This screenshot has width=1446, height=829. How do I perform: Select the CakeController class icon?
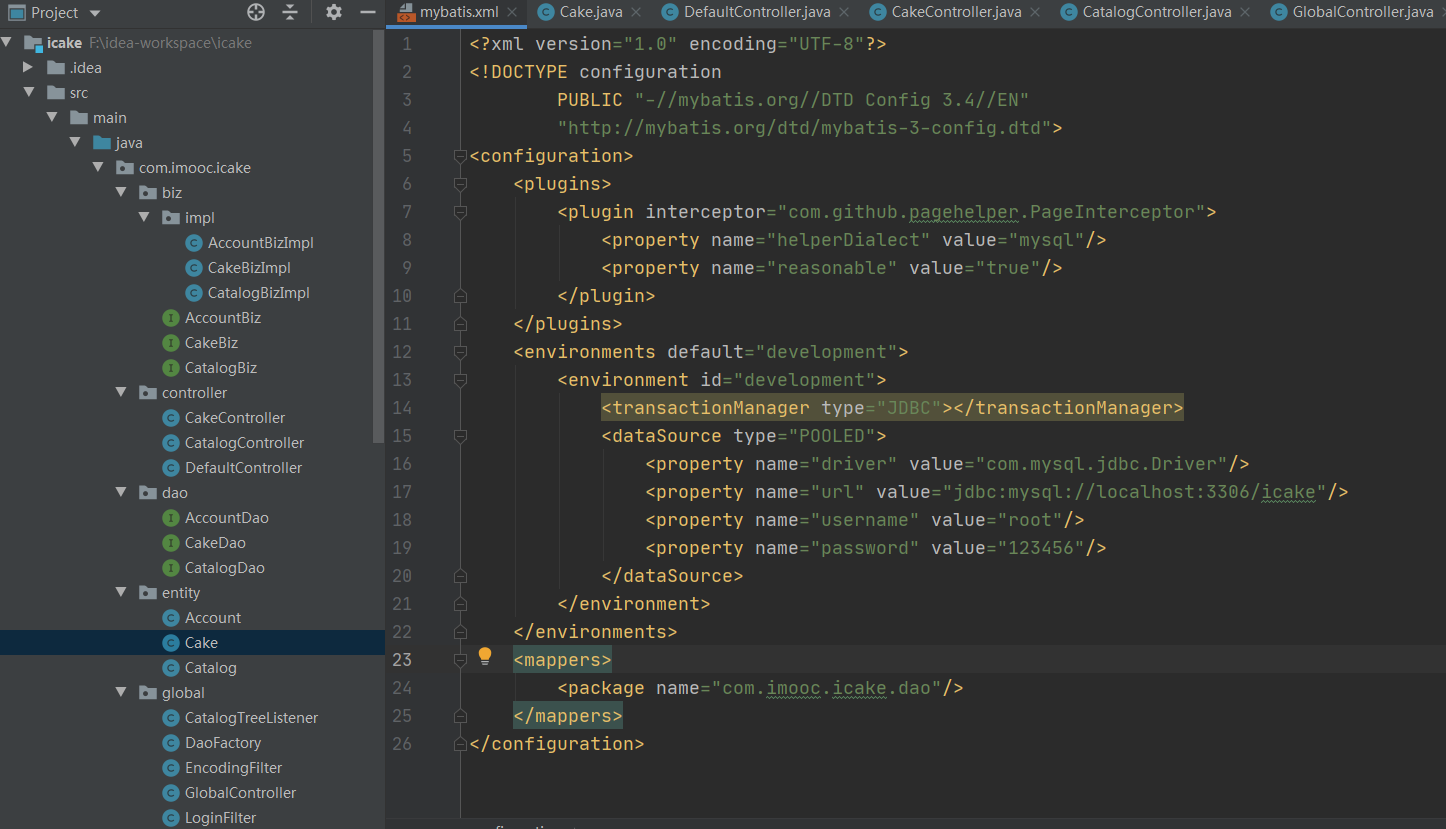tap(171, 418)
